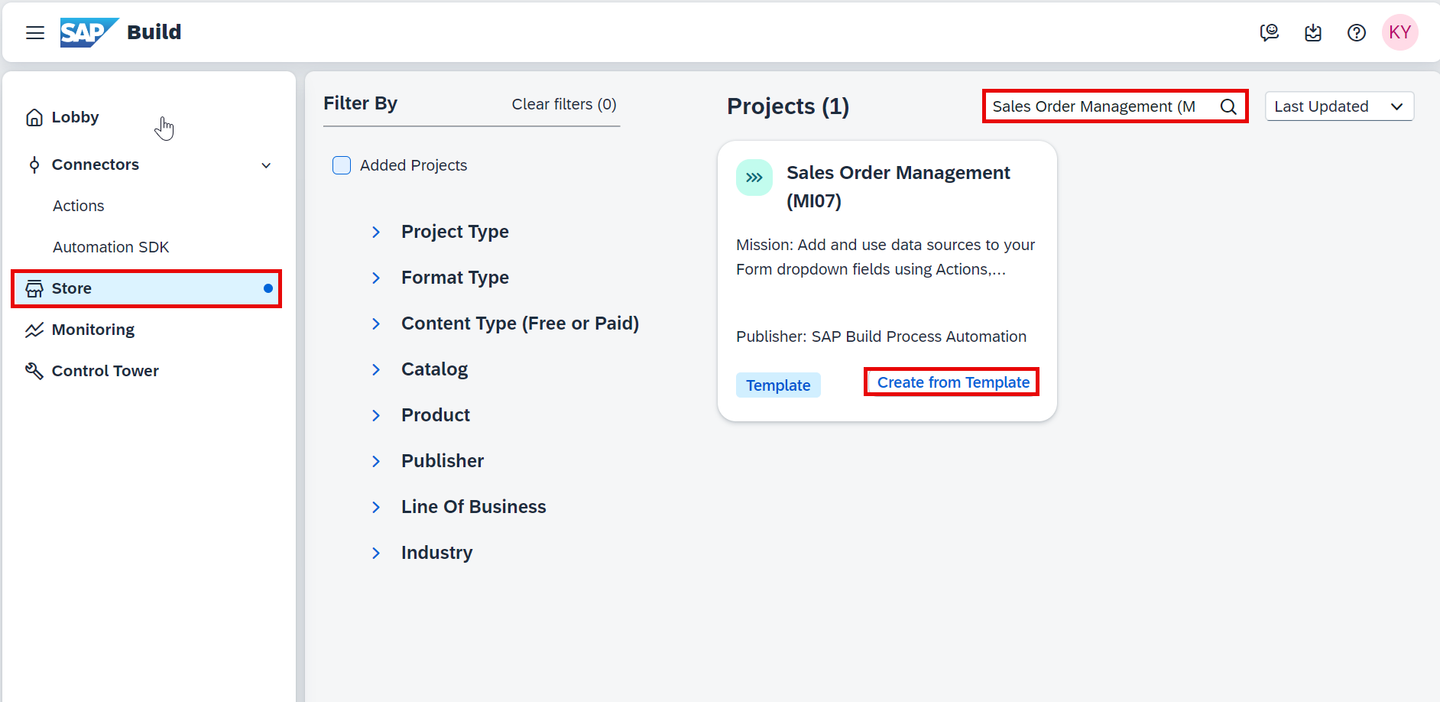Click the Sales Order Management project icon
This screenshot has width=1440, height=702.
coord(754,177)
